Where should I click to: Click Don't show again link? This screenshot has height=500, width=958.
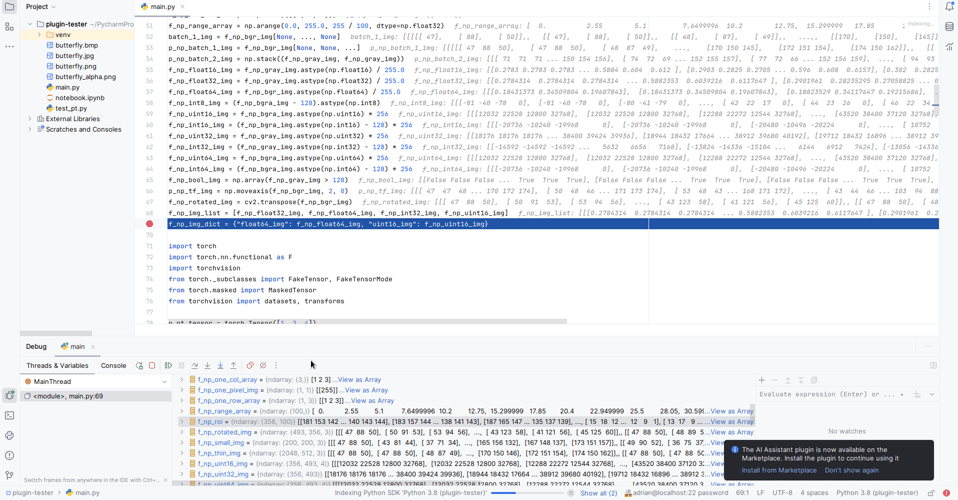pos(851,470)
